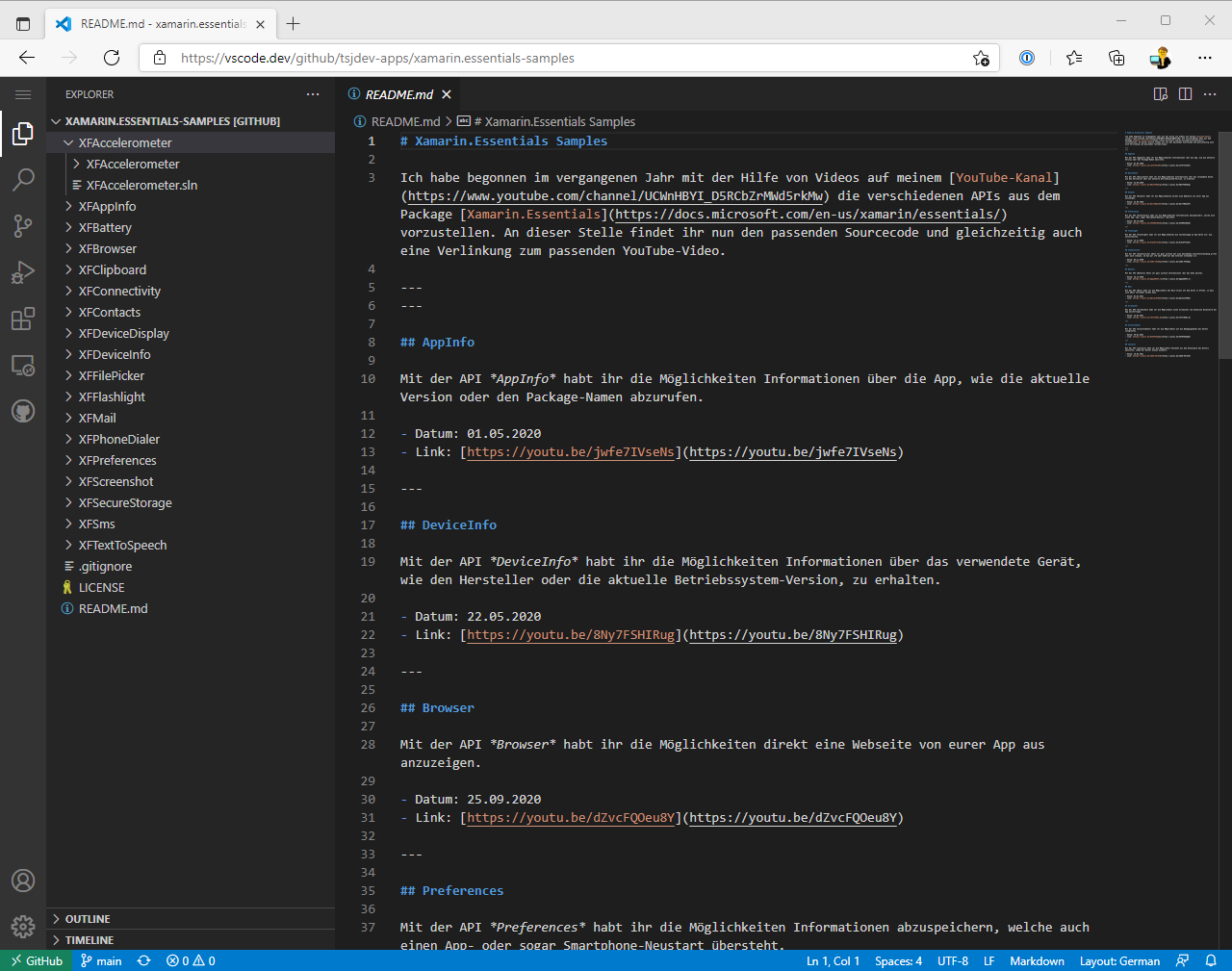Open Explorer views and more actions menu

click(x=313, y=94)
